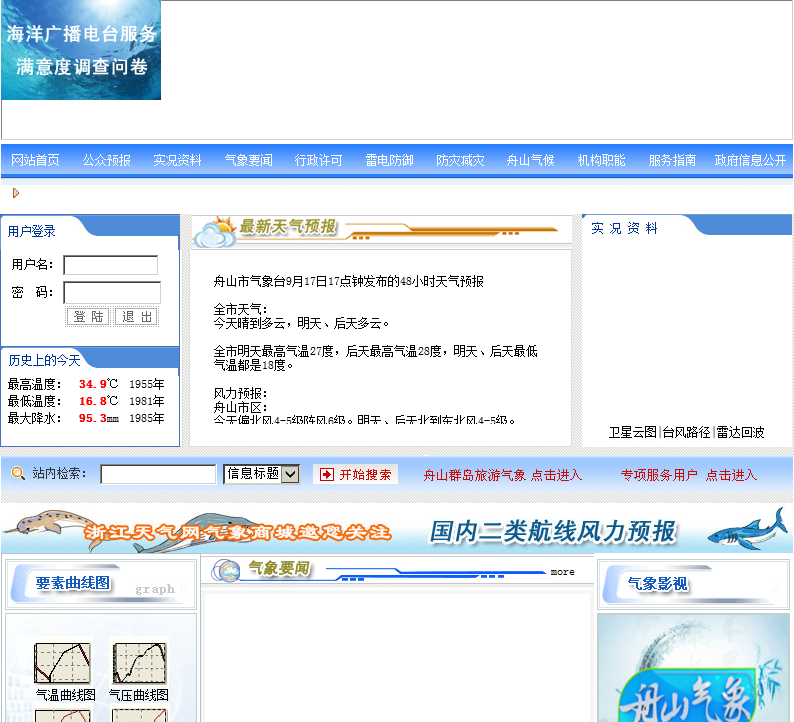The height and width of the screenshot is (722, 794).
Task: Open 政府信息公开 page
Action: tap(750, 161)
